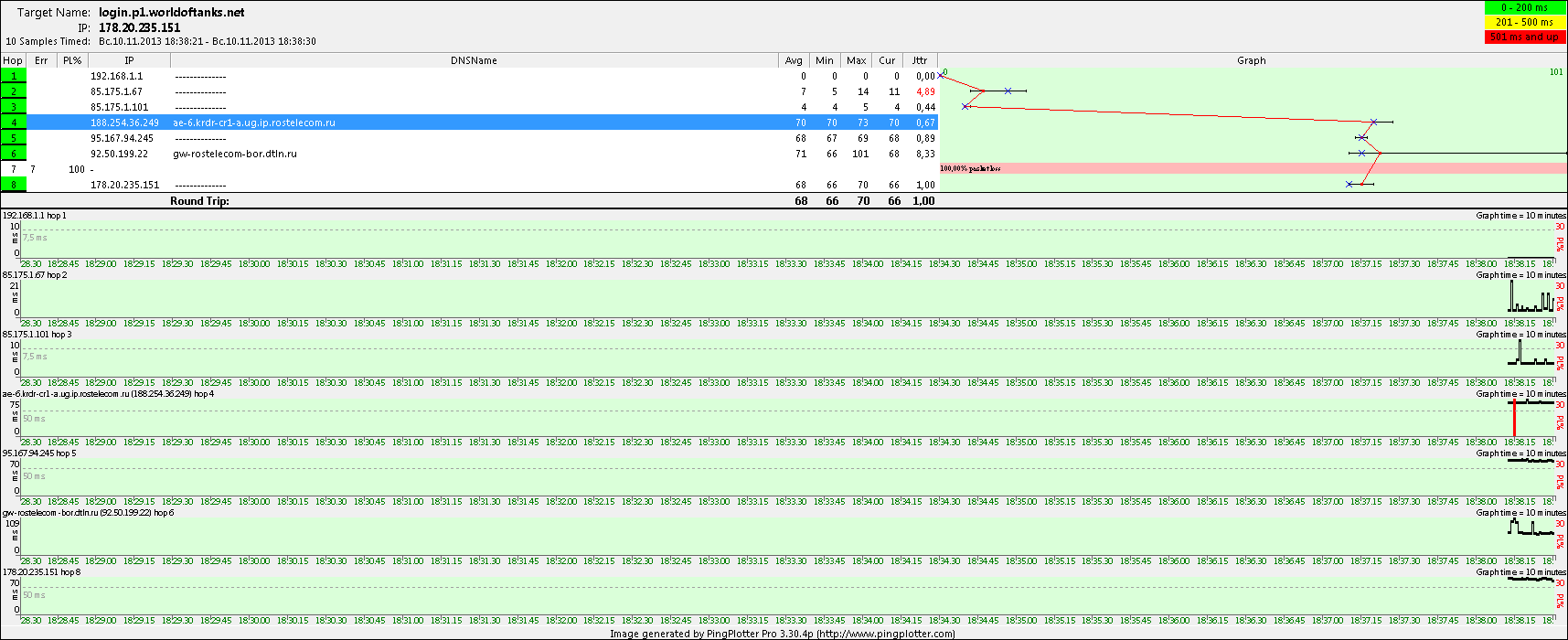This screenshot has height=640, width=1568.
Task: Click the DNSName column header
Action: click(474, 60)
